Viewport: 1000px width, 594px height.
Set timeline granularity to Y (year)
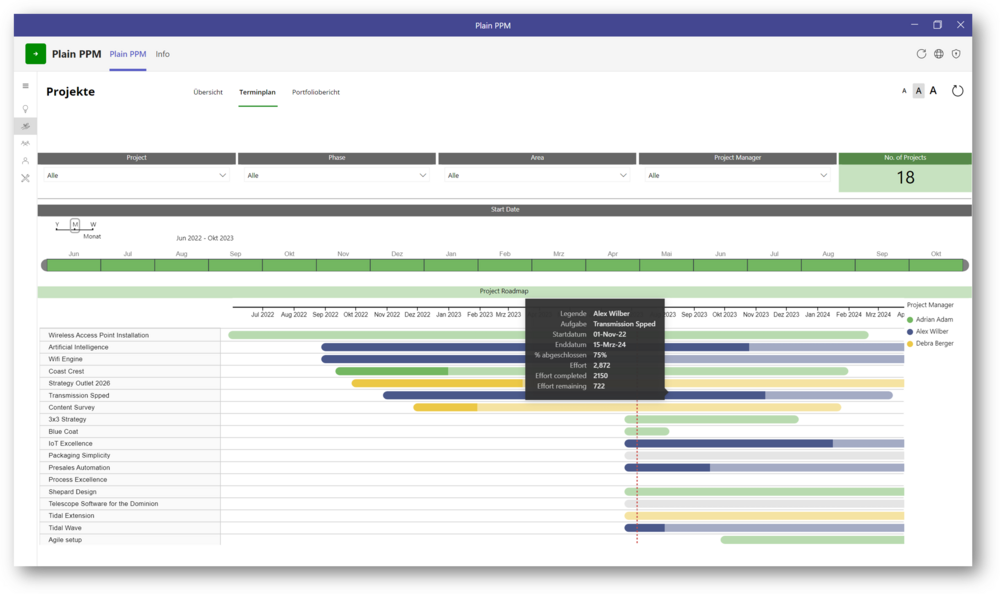pos(57,225)
